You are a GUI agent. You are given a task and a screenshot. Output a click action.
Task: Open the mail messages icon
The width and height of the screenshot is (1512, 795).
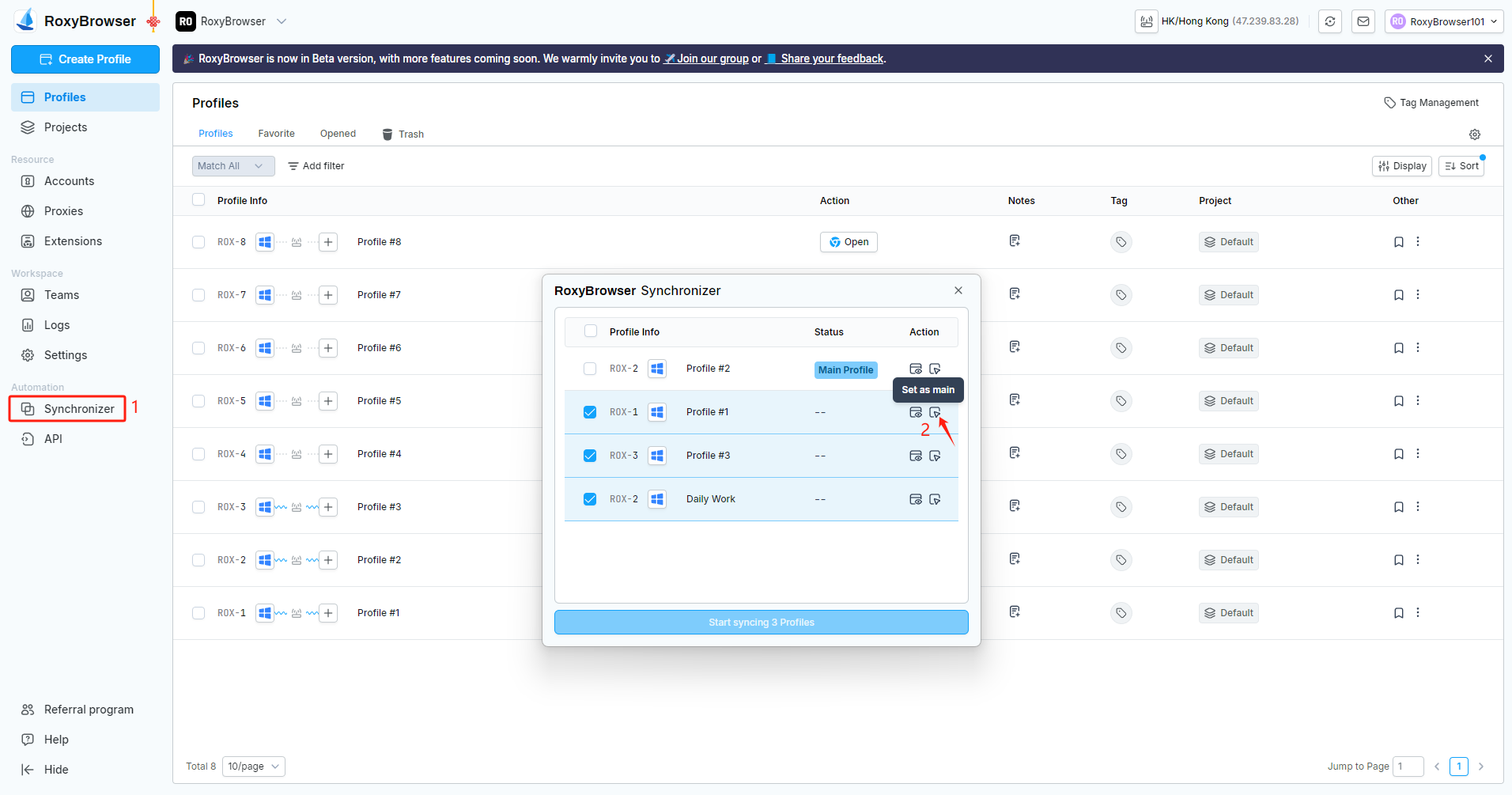tap(1363, 21)
